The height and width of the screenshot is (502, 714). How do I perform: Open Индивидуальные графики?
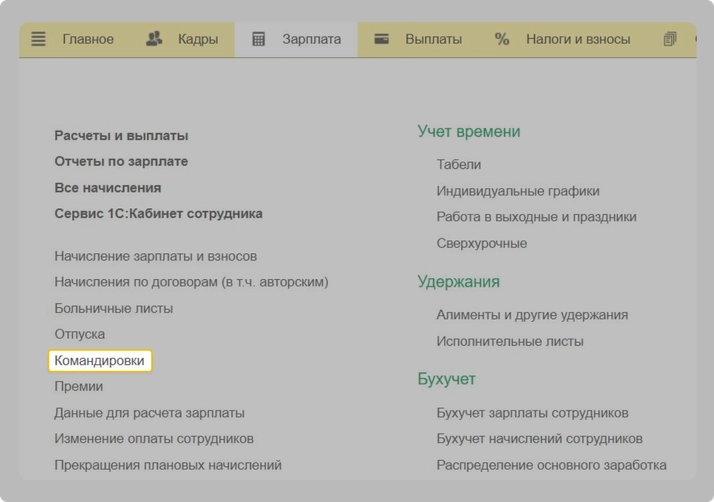[x=518, y=191]
